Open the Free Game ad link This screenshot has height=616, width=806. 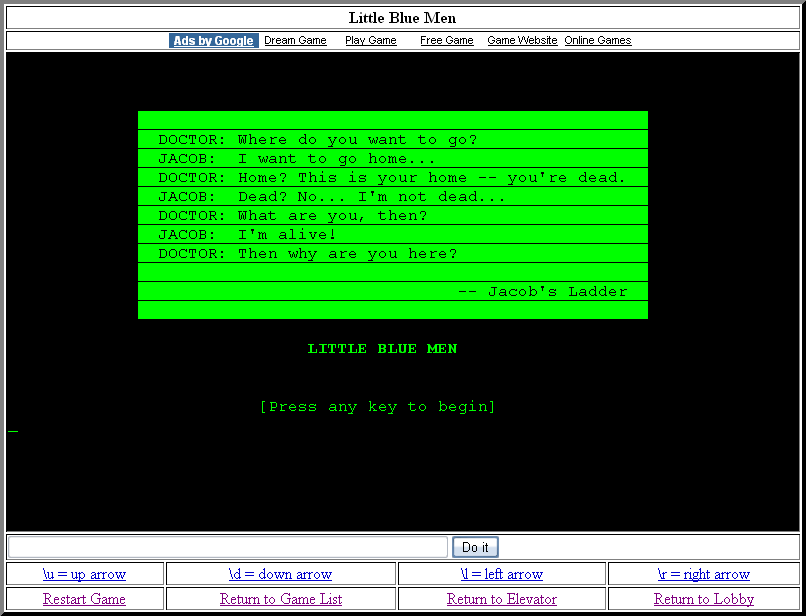[446, 41]
